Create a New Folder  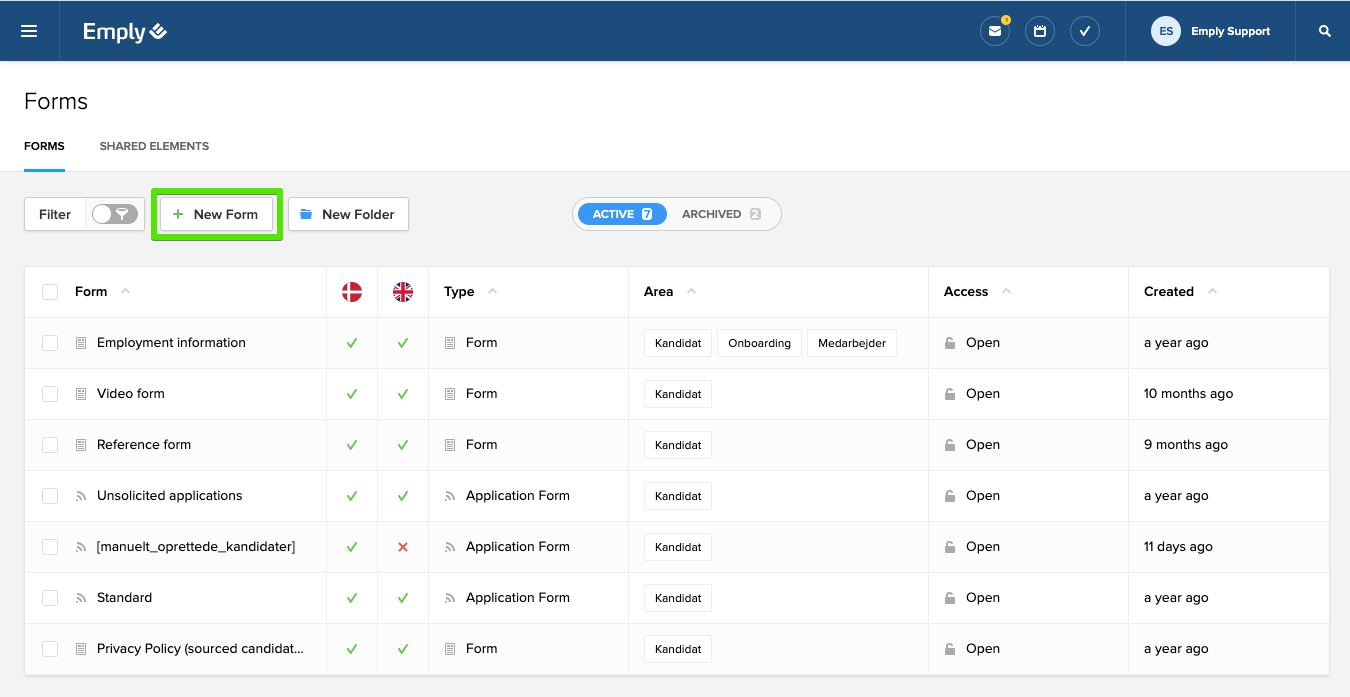348,214
